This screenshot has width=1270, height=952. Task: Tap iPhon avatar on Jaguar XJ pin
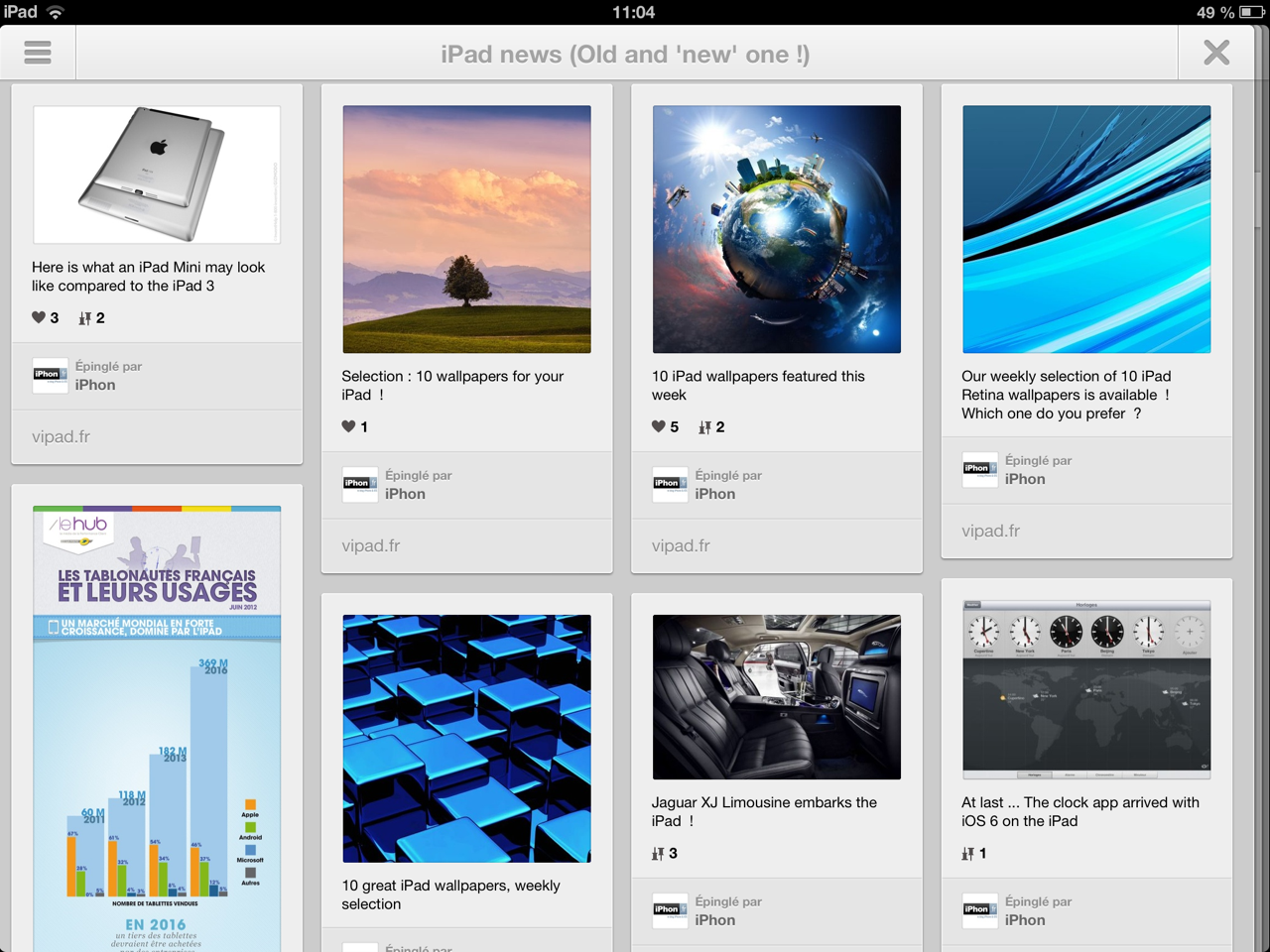(x=671, y=911)
